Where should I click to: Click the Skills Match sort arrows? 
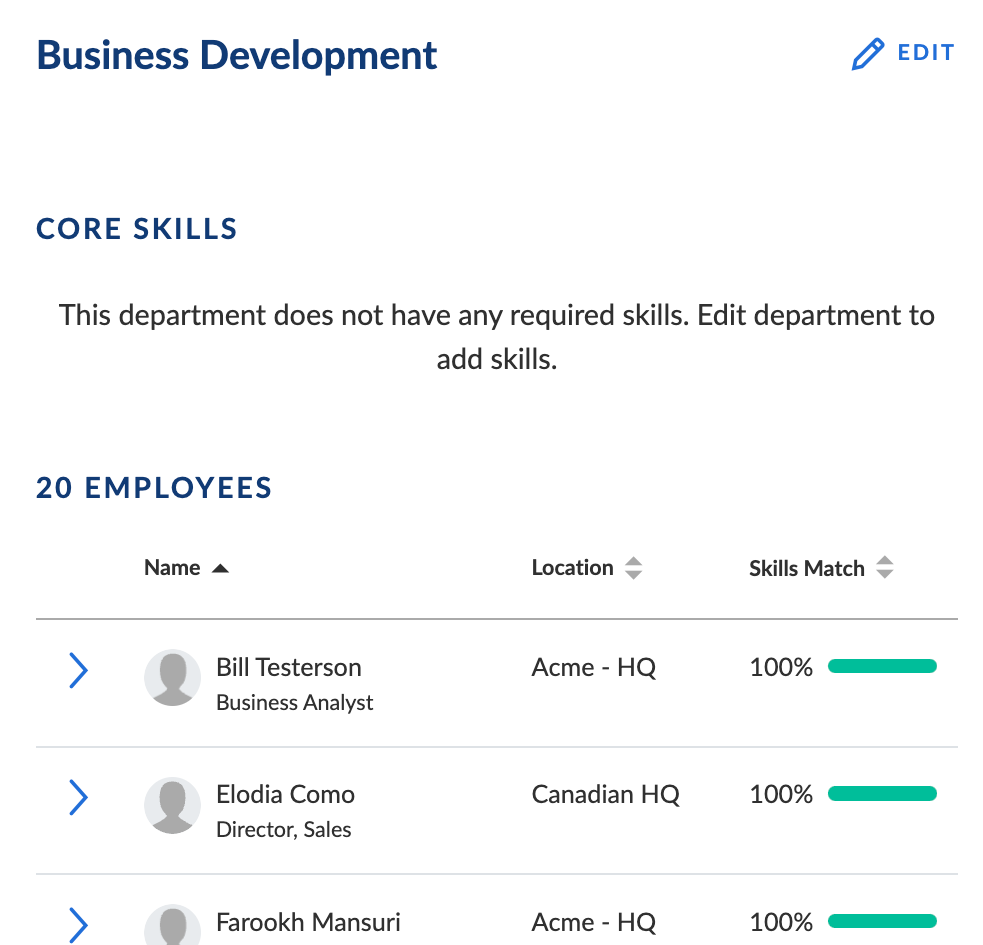[883, 568]
